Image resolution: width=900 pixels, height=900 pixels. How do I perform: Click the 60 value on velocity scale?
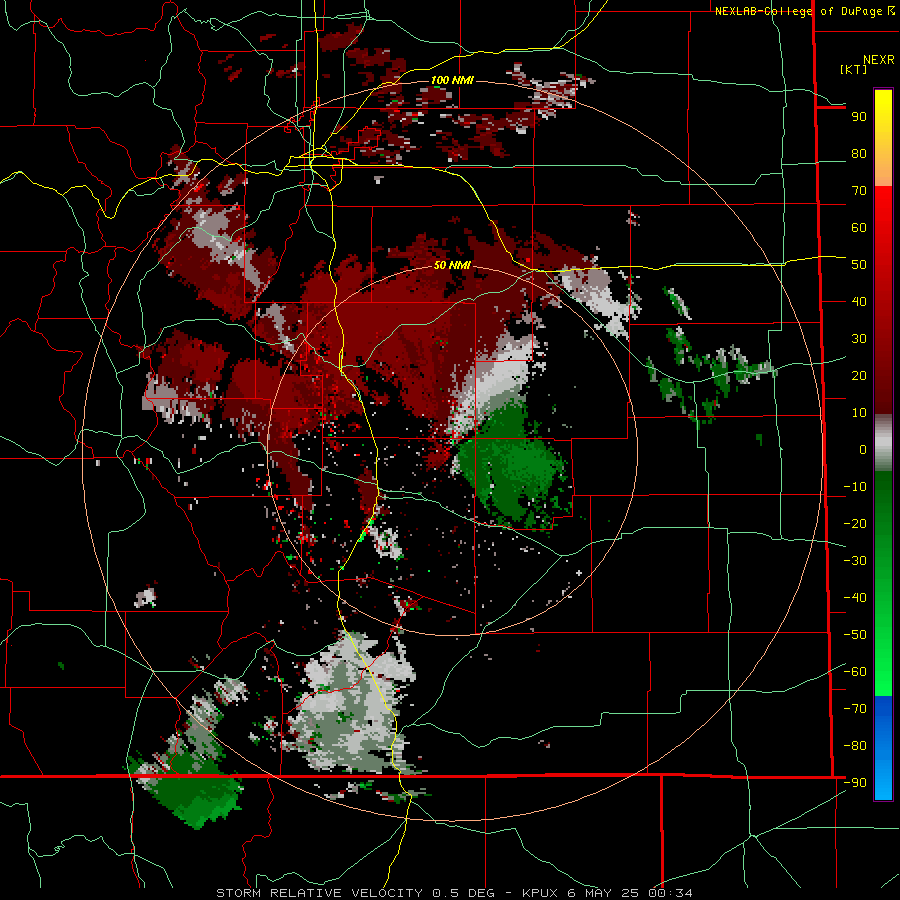[x=859, y=228]
